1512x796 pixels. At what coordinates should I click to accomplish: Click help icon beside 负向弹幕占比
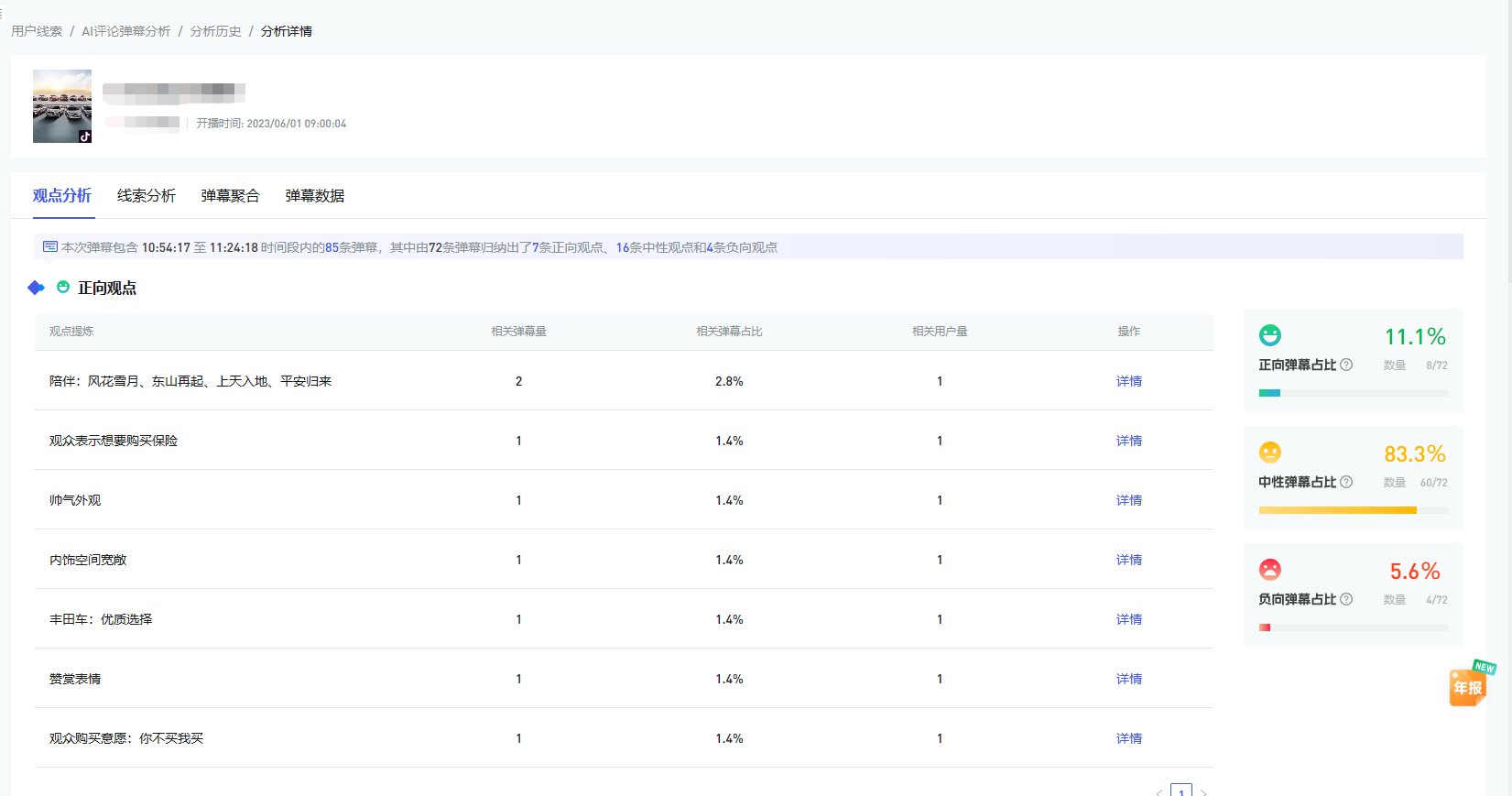(x=1346, y=599)
